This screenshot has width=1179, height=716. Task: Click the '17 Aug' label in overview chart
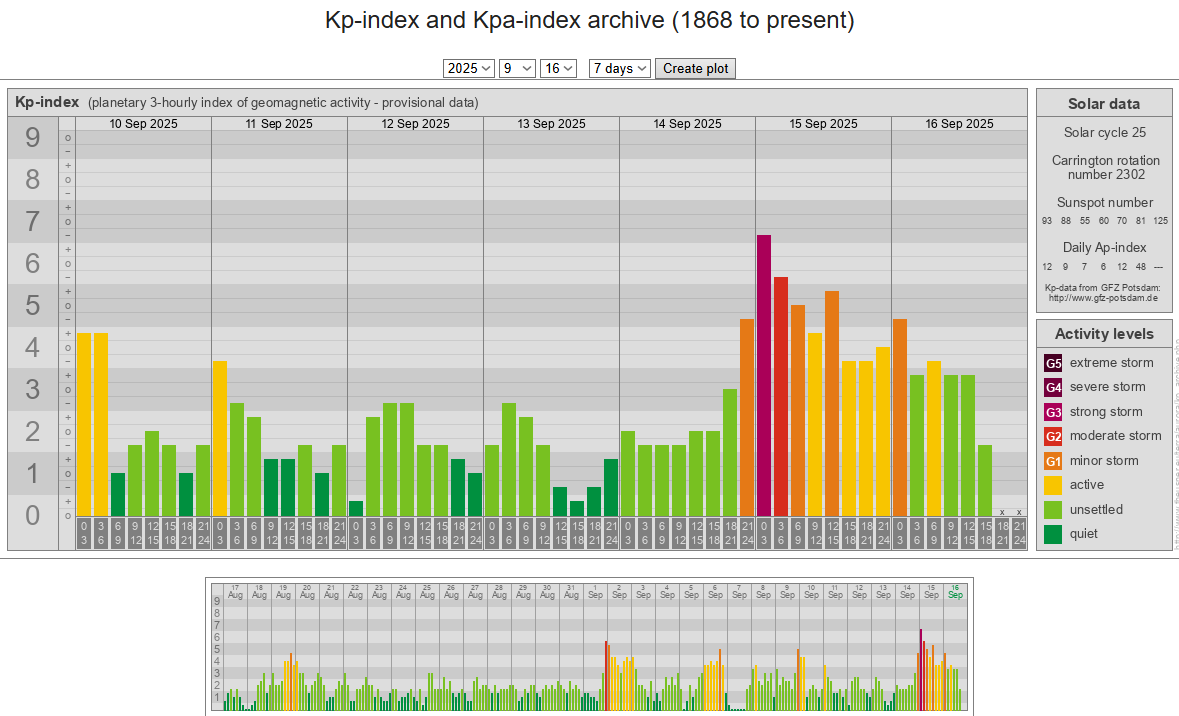(x=235, y=591)
